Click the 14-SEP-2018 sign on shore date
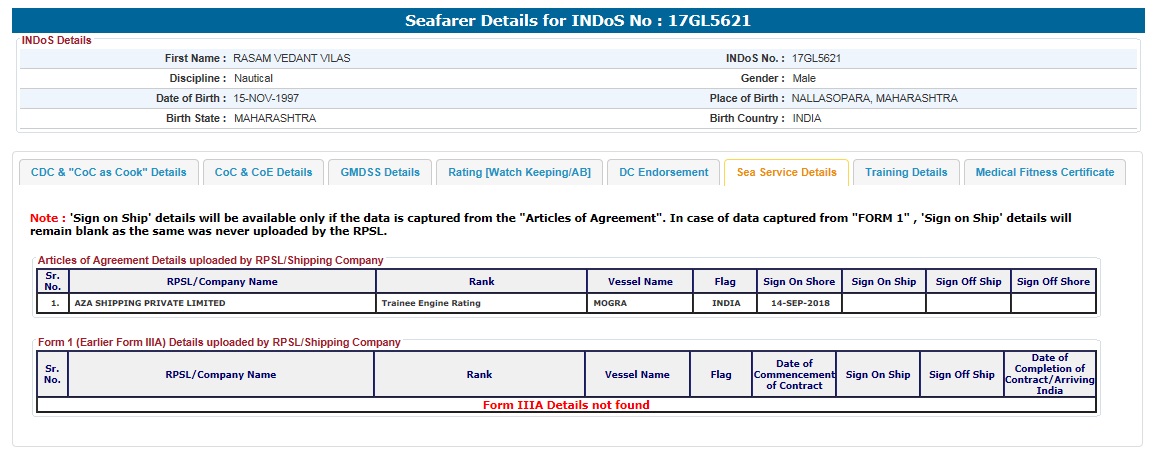Image resolution: width=1168 pixels, height=468 pixels. [x=799, y=303]
